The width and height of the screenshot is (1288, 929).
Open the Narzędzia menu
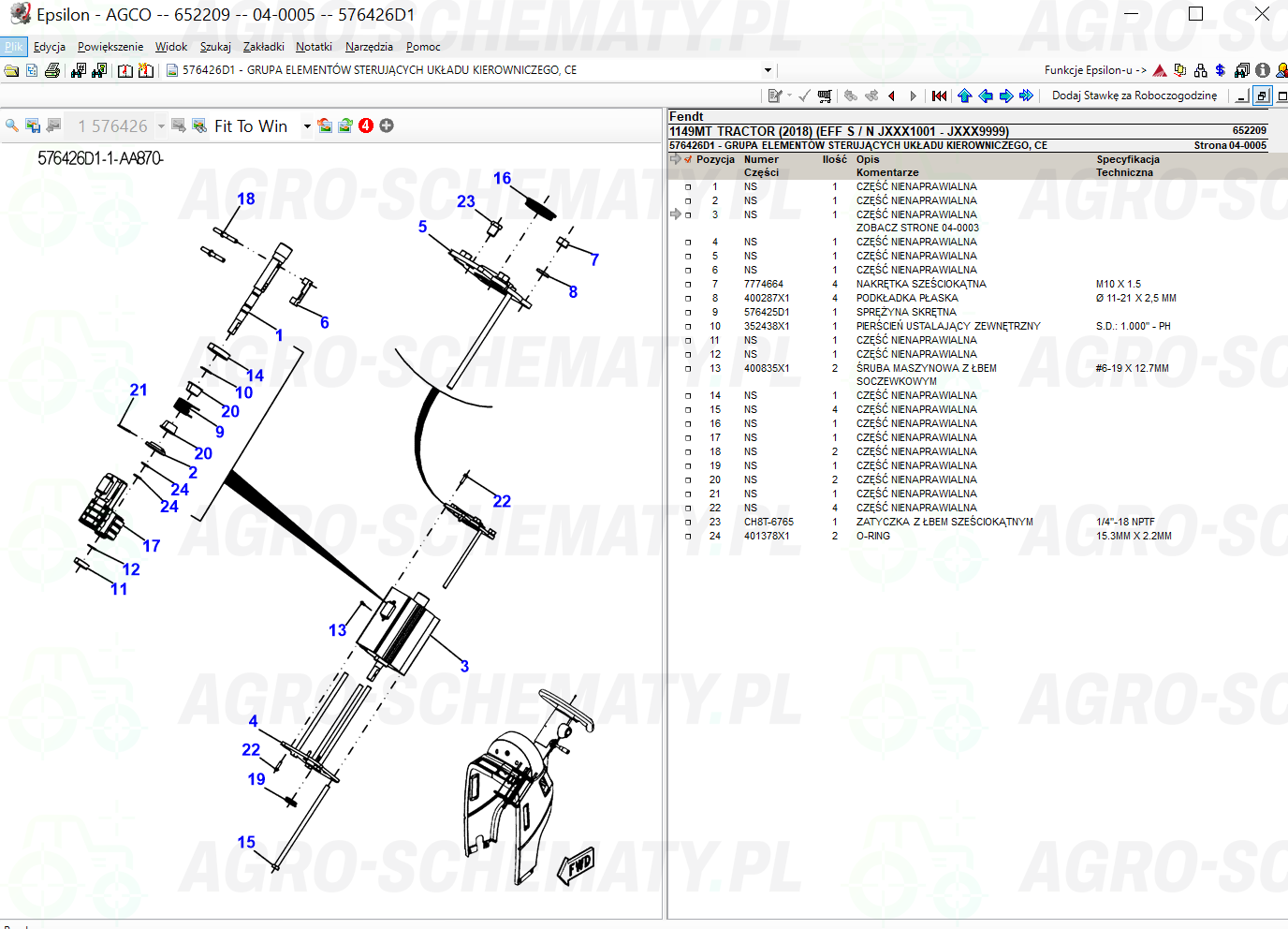[369, 47]
